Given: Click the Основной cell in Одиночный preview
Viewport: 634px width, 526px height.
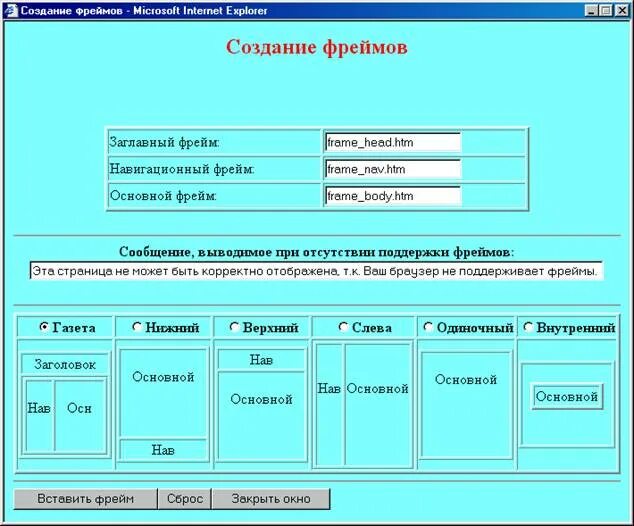Looking at the screenshot, I should [x=466, y=405].
